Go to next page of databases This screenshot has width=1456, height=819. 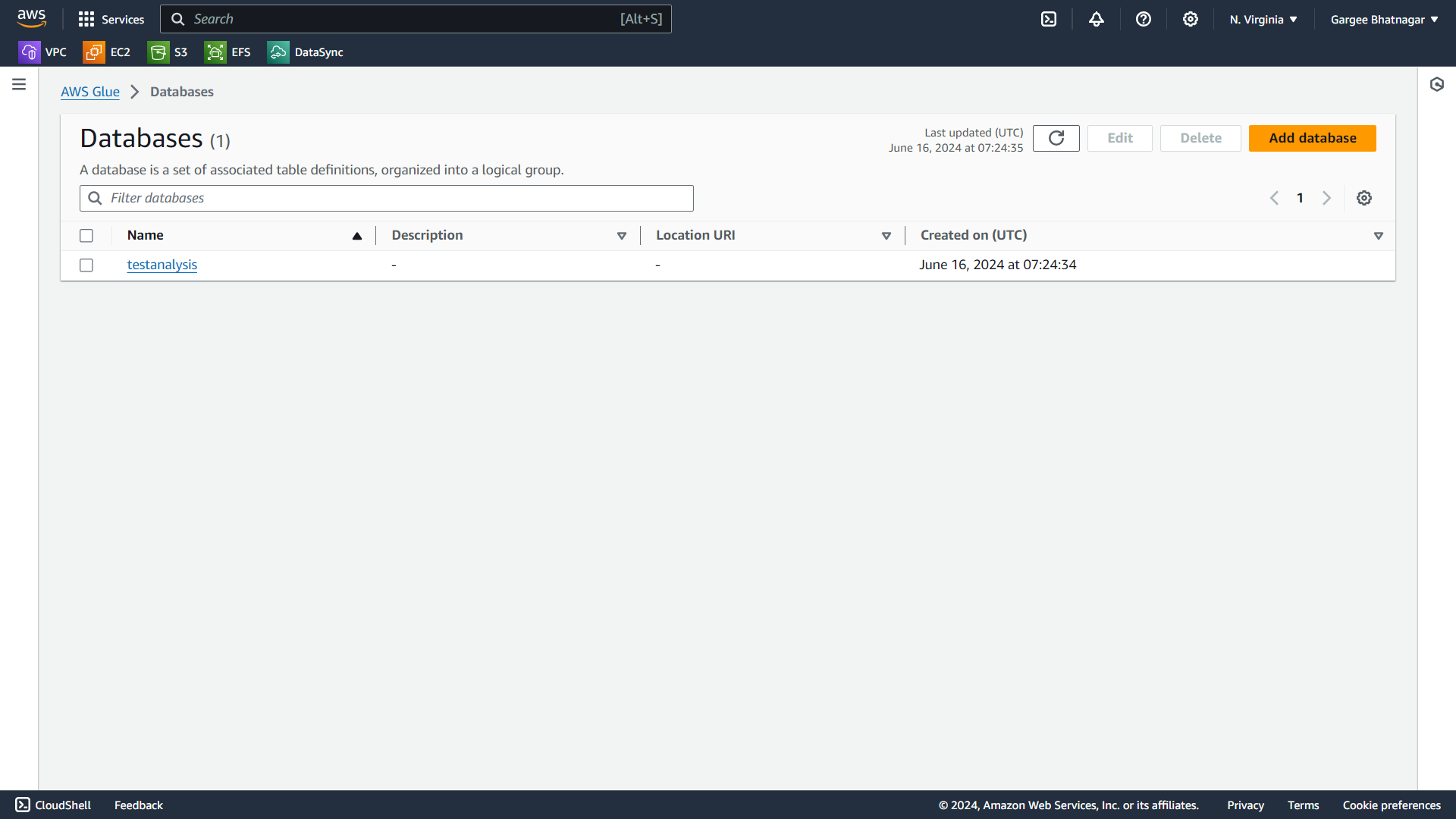point(1326,198)
